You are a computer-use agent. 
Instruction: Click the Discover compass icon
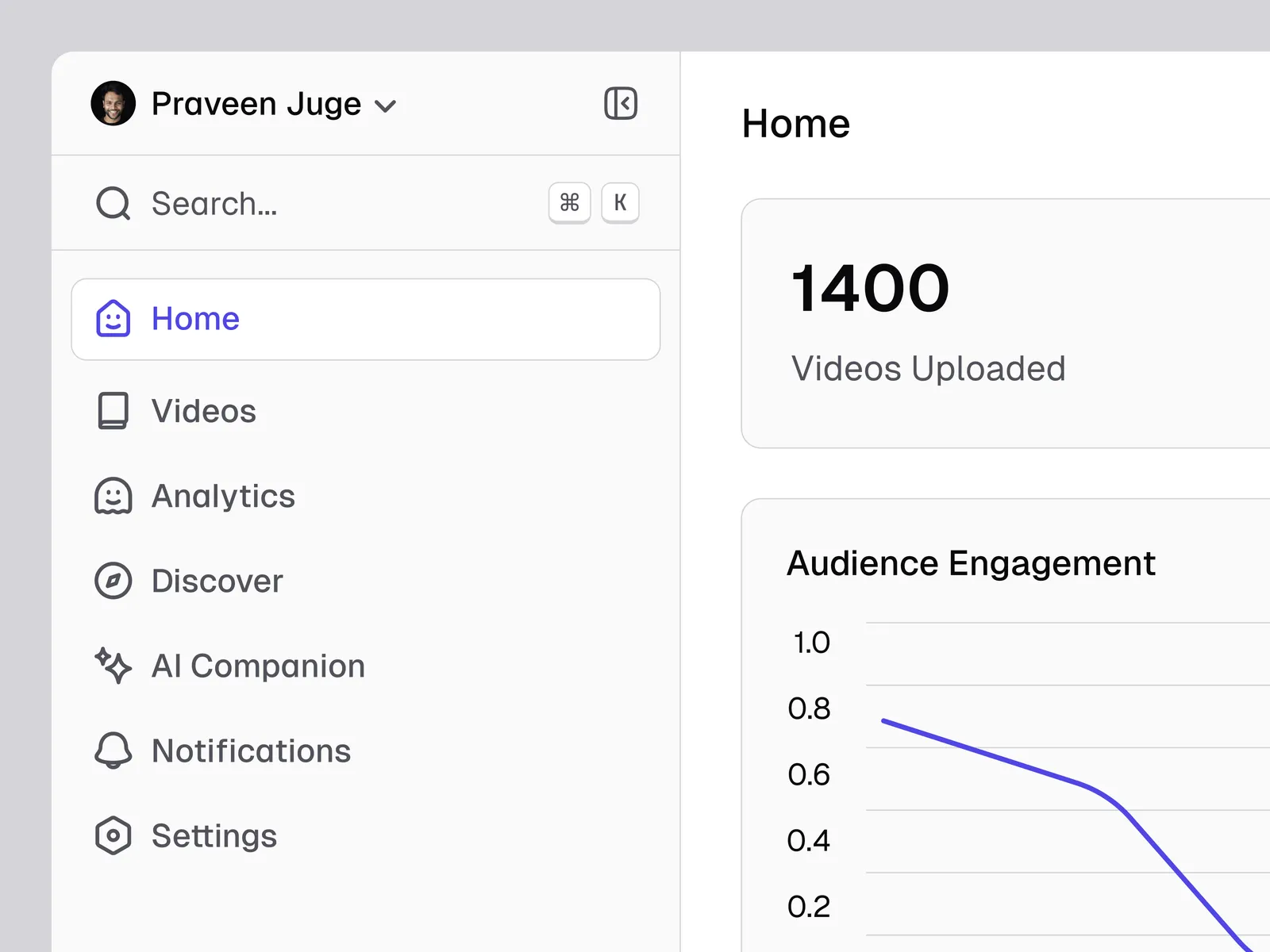click(x=113, y=581)
